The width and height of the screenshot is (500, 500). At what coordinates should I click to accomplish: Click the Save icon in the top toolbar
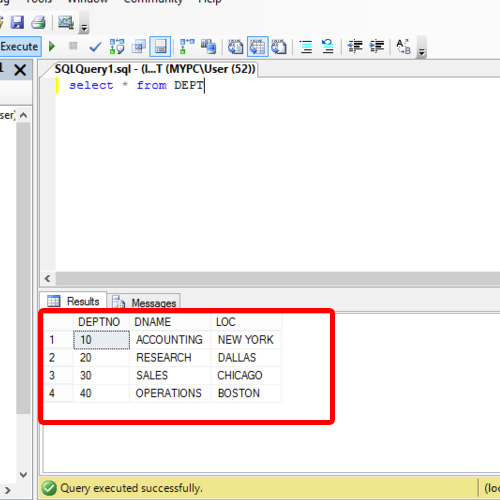(17, 22)
